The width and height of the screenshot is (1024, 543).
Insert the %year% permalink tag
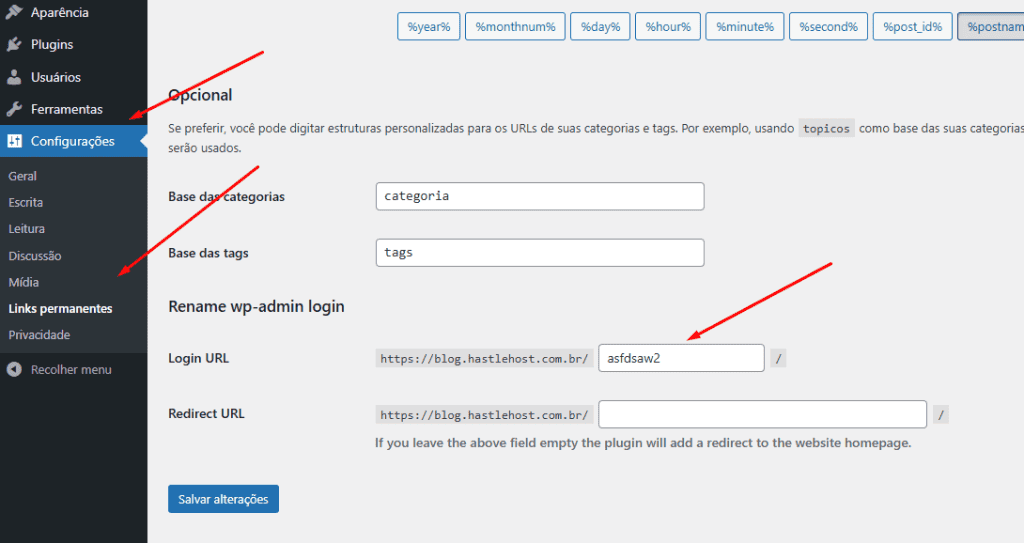[428, 26]
